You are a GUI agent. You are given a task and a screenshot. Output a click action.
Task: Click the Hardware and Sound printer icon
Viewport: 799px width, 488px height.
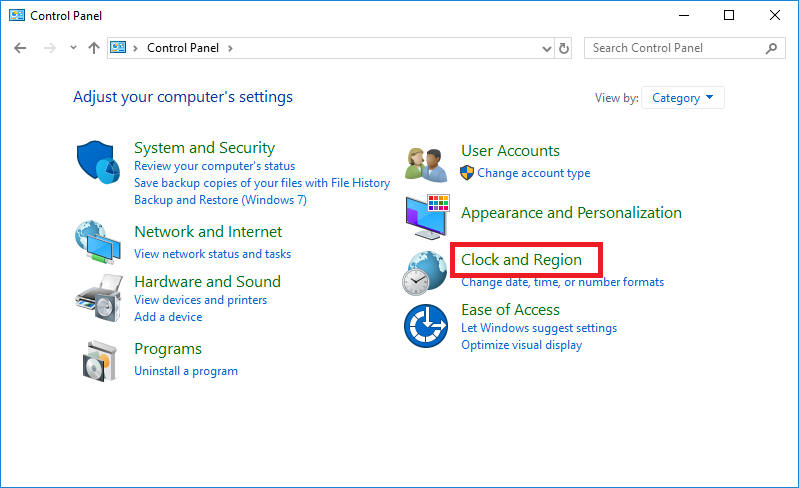click(97, 295)
